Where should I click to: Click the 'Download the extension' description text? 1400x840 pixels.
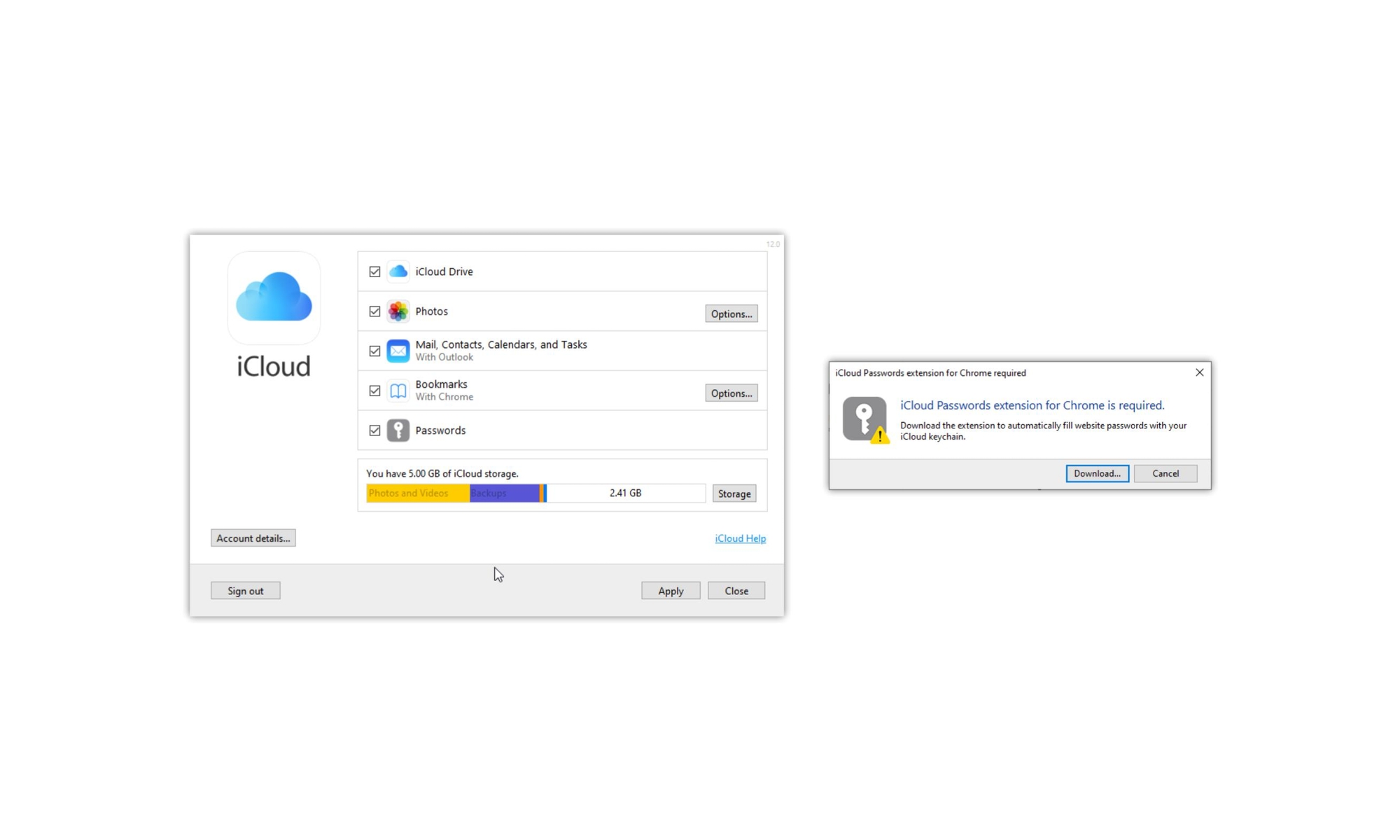pyautogui.click(x=1043, y=431)
